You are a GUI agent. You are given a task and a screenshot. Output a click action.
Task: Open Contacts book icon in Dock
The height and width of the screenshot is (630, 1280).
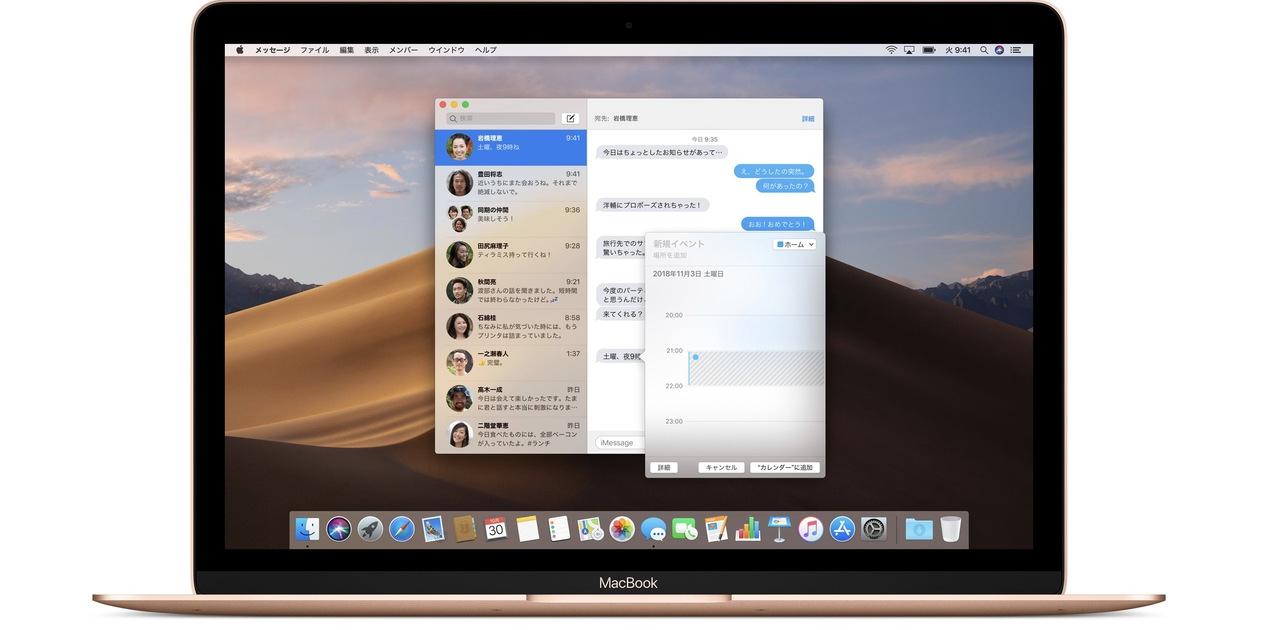coord(464,529)
